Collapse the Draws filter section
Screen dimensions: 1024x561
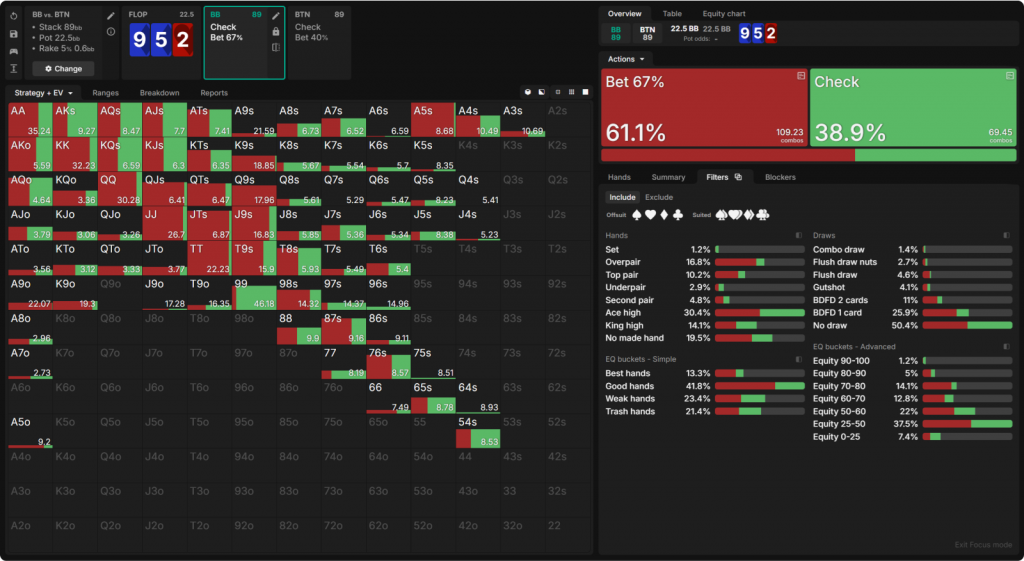click(x=1005, y=235)
